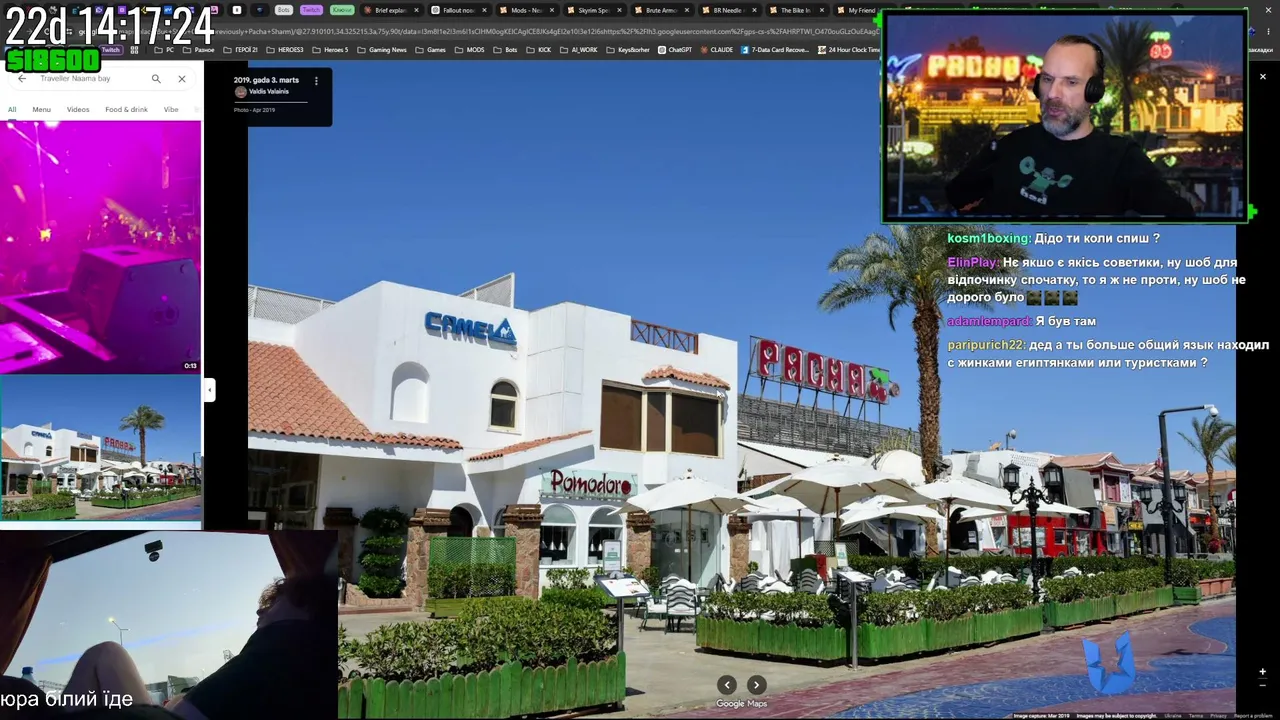
Task: Open the Gaming News bookmarks folder
Action: point(382,50)
